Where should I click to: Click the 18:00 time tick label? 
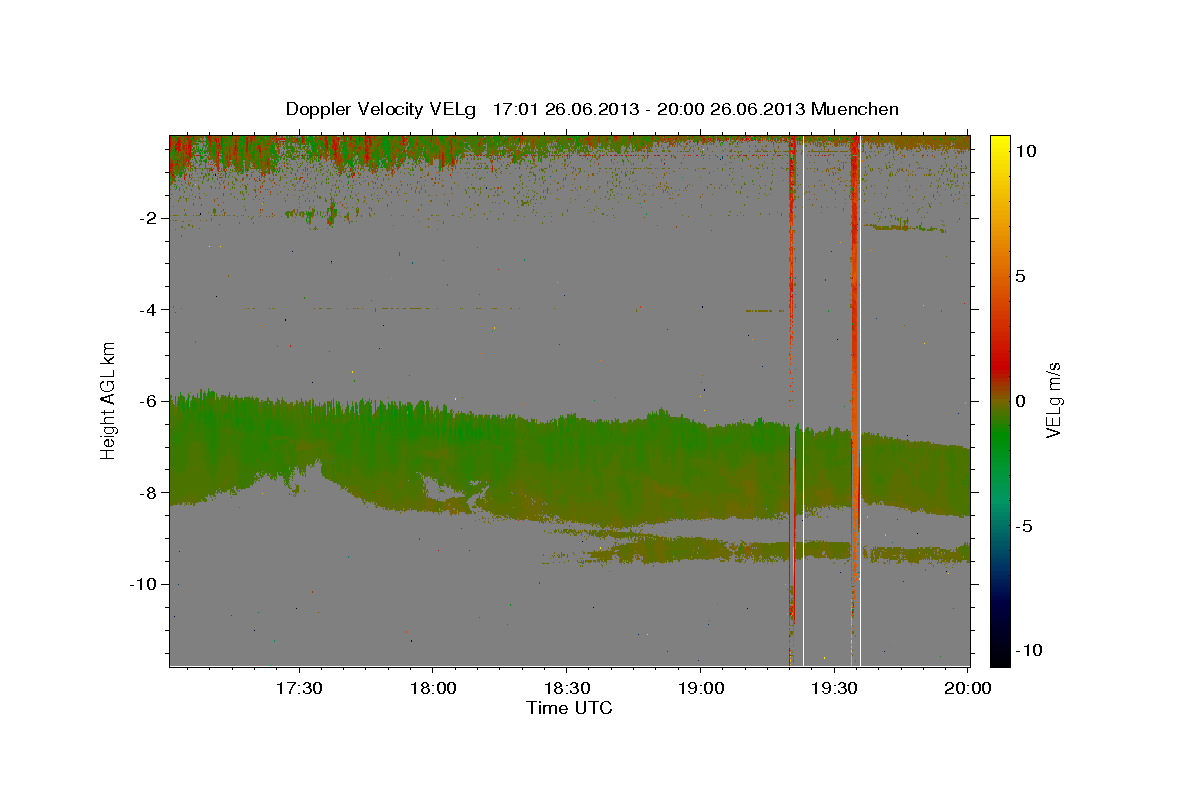point(433,689)
